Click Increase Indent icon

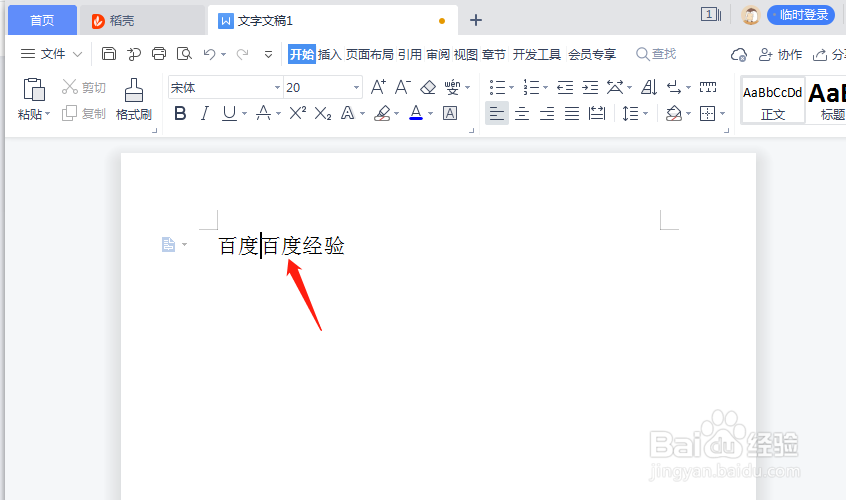pos(590,87)
